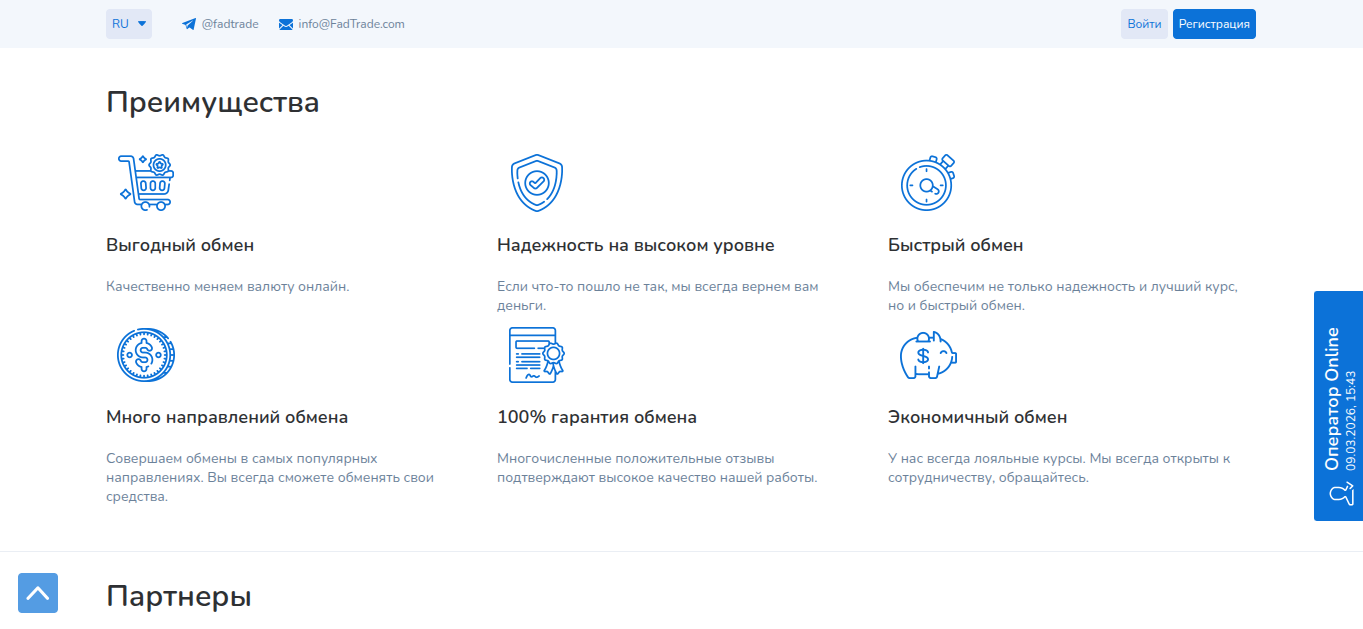The image size is (1363, 629).
Task: Click the info@FadTrade.com email link
Action: (352, 23)
